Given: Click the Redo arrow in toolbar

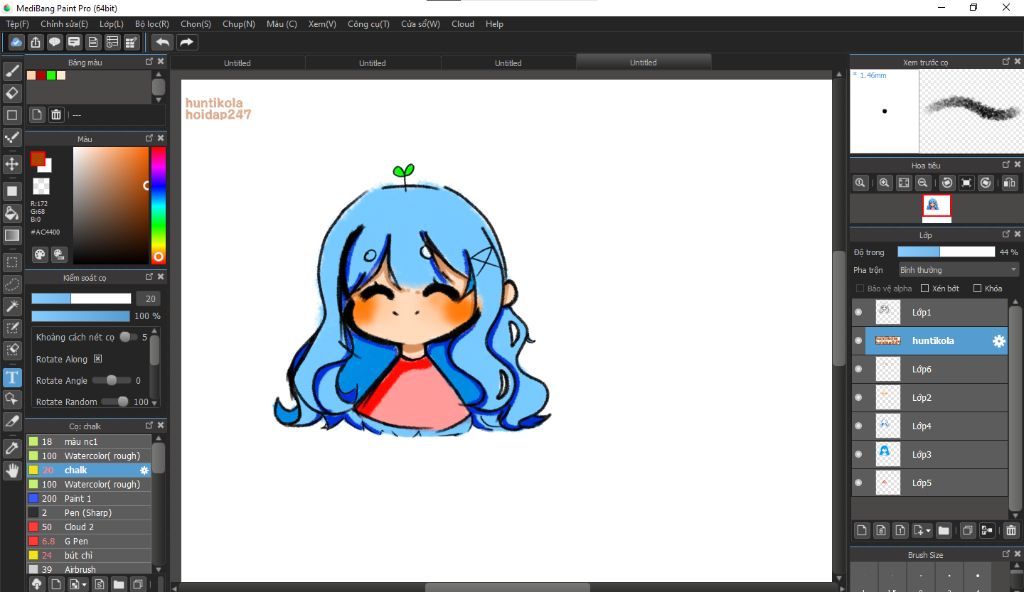Looking at the screenshot, I should pos(187,42).
